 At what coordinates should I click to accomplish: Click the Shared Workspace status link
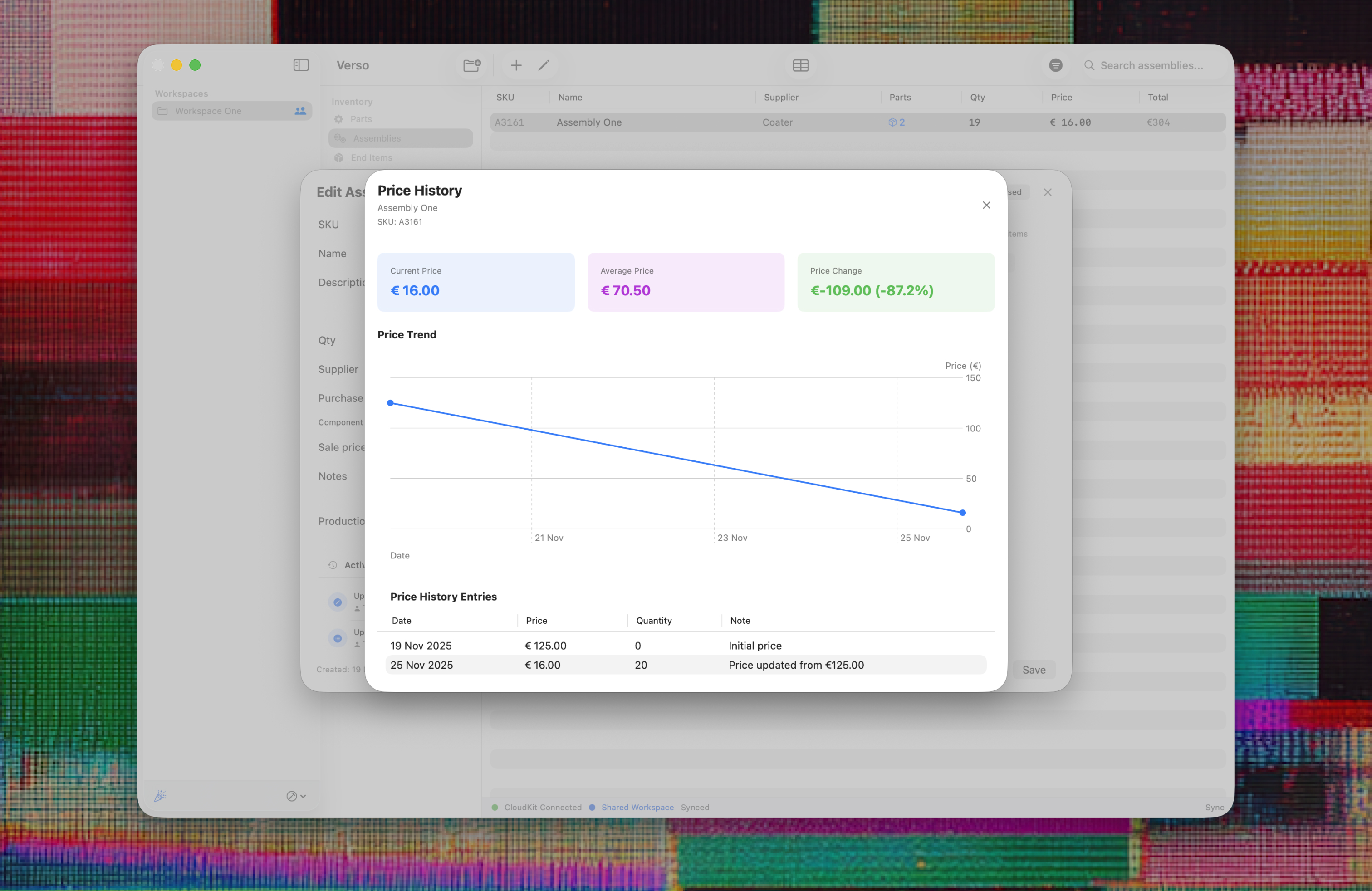637,807
